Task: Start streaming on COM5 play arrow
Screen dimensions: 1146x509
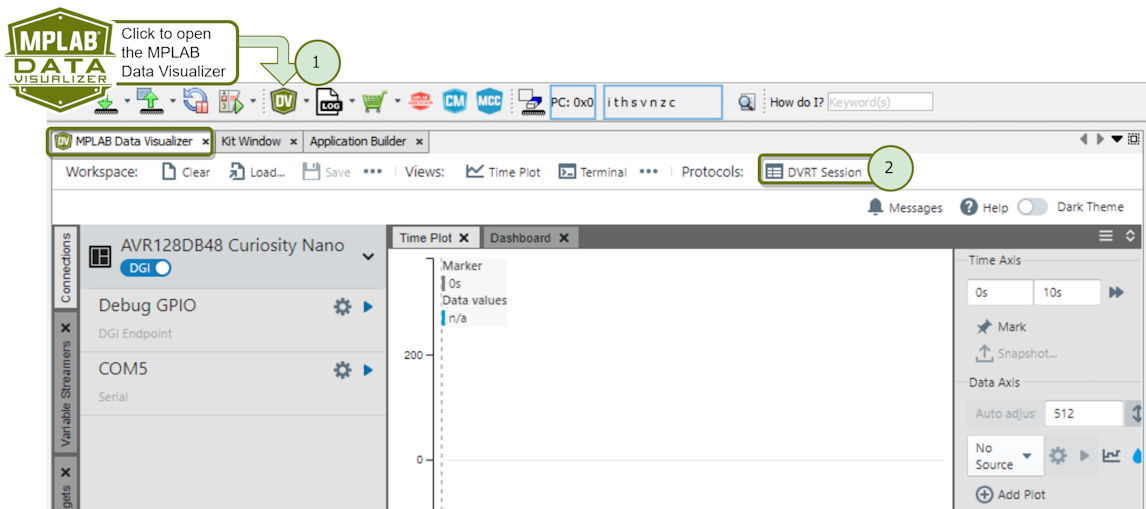Action: coord(368,370)
